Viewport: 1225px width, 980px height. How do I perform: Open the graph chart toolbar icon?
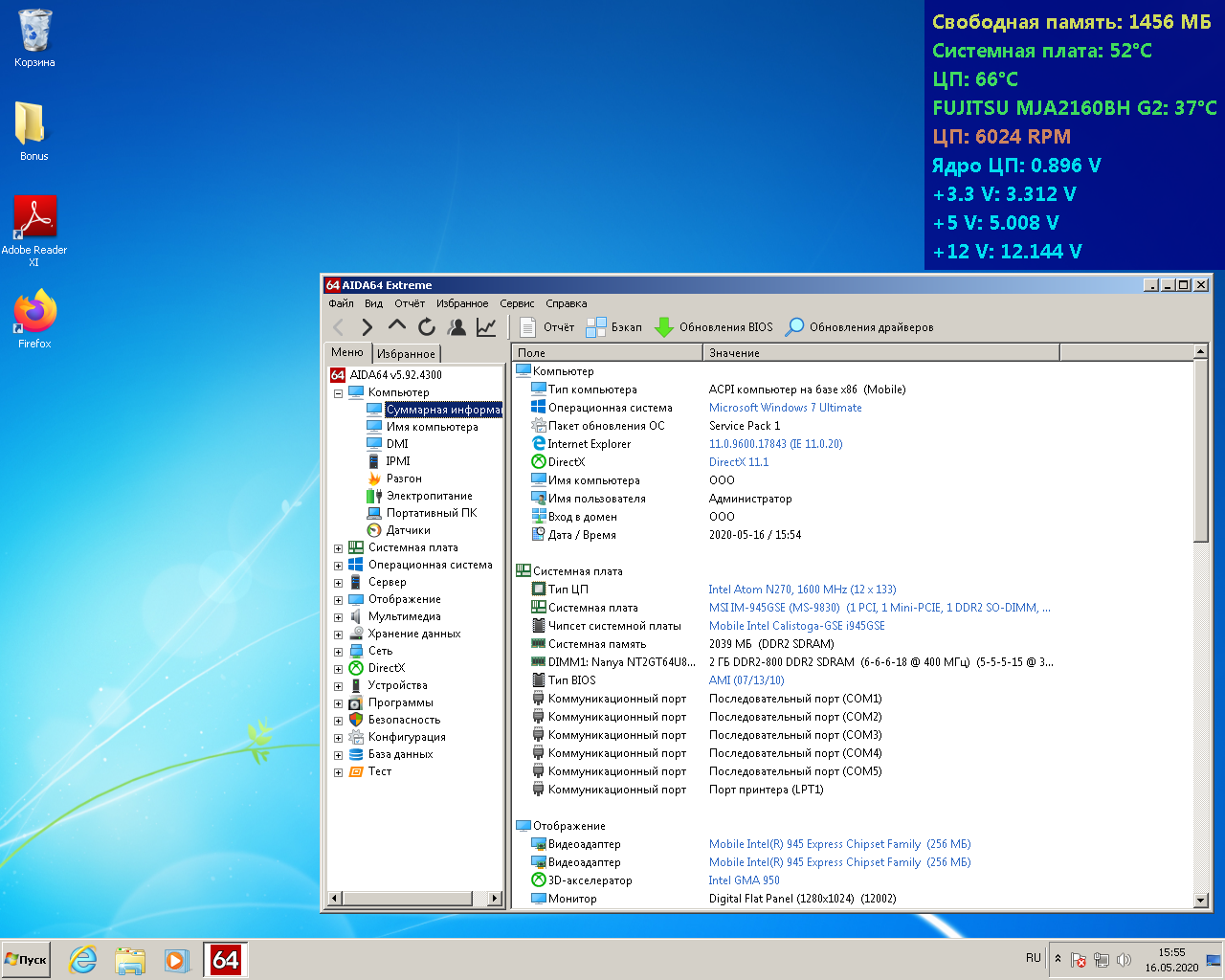click(486, 327)
